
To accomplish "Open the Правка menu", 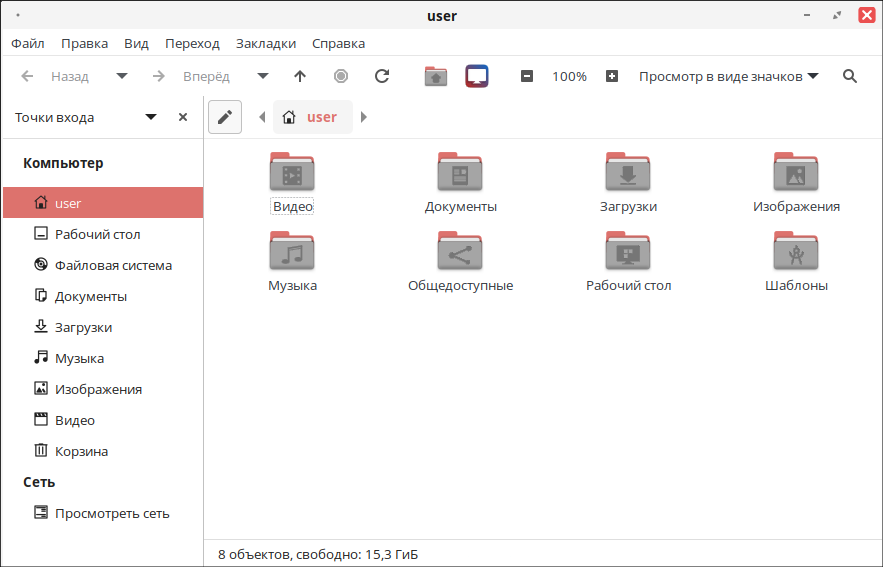I will [x=84, y=43].
